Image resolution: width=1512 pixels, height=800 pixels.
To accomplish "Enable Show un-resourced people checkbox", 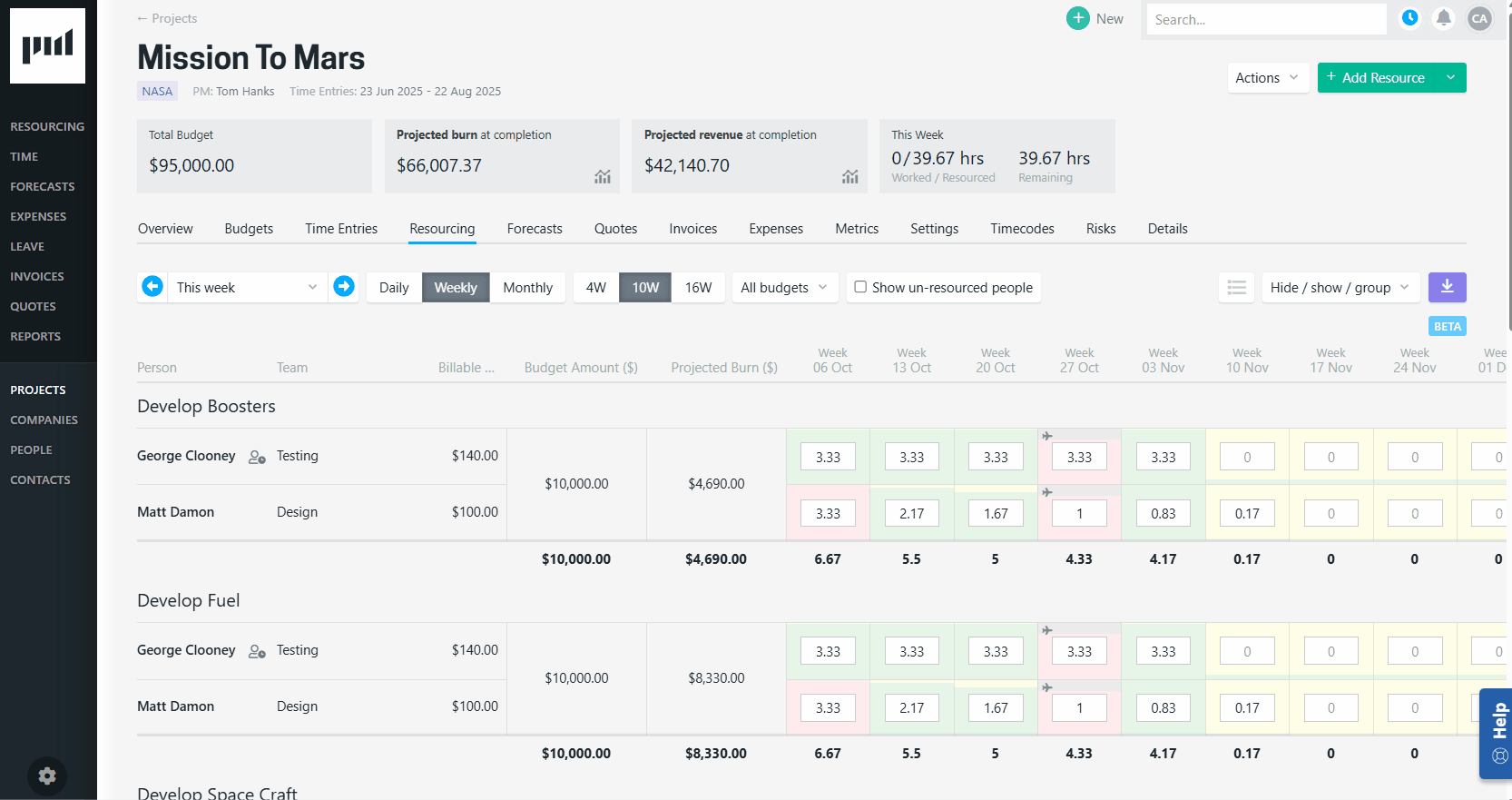I will [860, 287].
